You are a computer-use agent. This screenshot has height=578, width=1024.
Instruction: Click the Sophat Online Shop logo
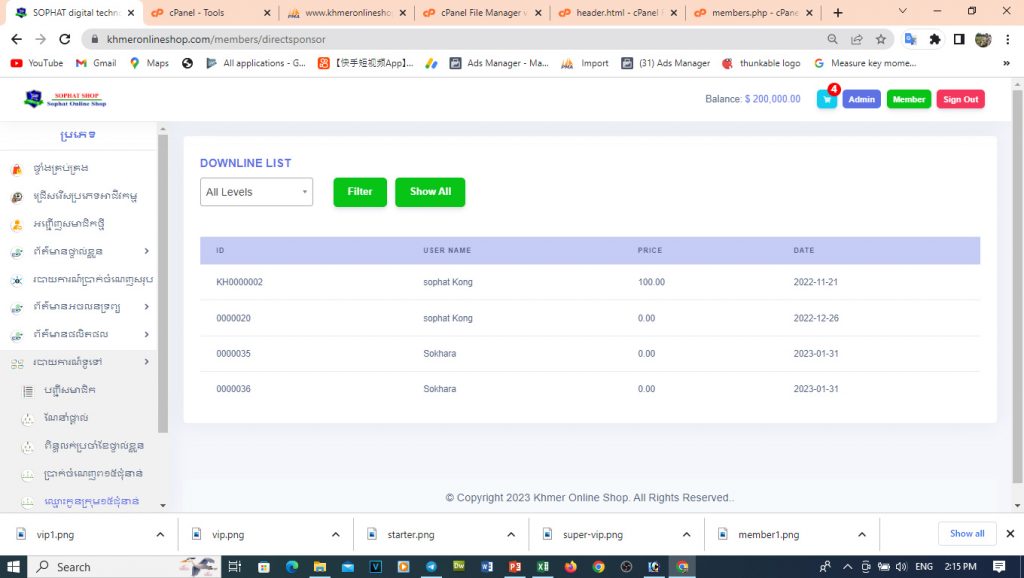pyautogui.click(x=66, y=99)
